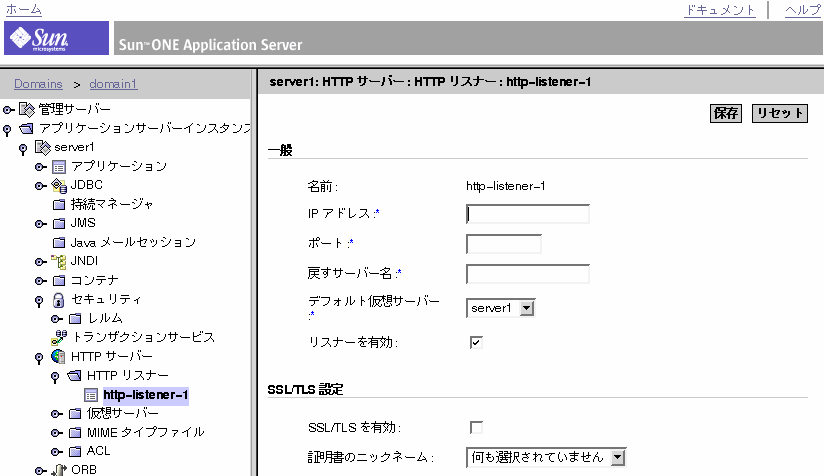Go to the Domains breadcrumb link

(x=38, y=84)
